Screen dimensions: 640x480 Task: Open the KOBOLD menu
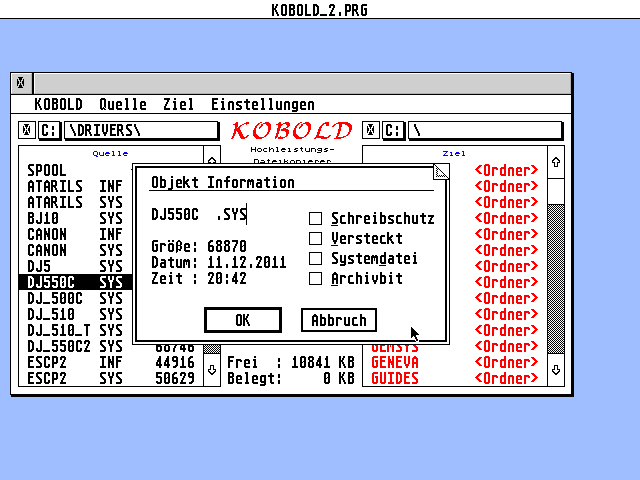pyautogui.click(x=58, y=104)
